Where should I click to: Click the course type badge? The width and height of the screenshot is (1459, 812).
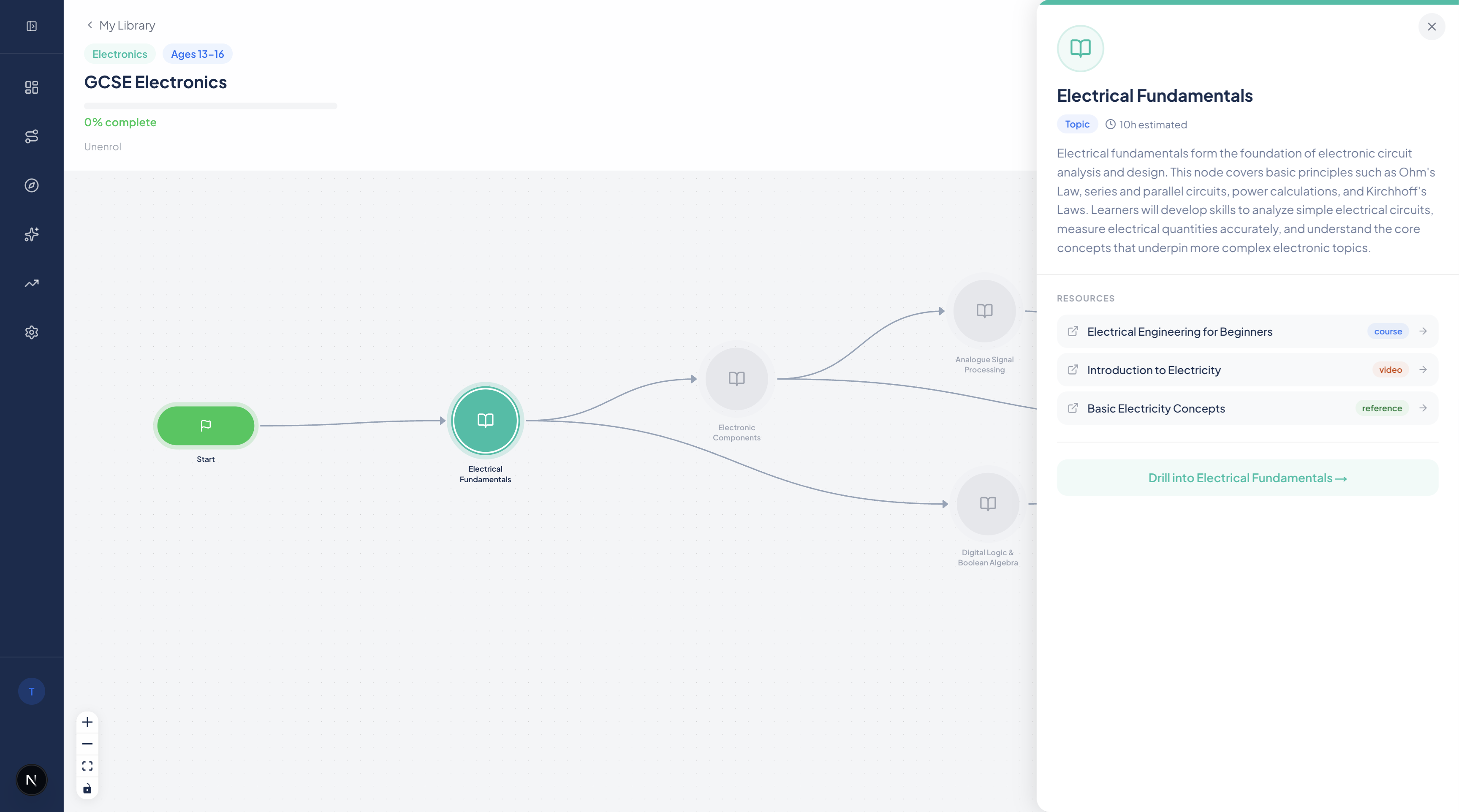pyautogui.click(x=1388, y=331)
